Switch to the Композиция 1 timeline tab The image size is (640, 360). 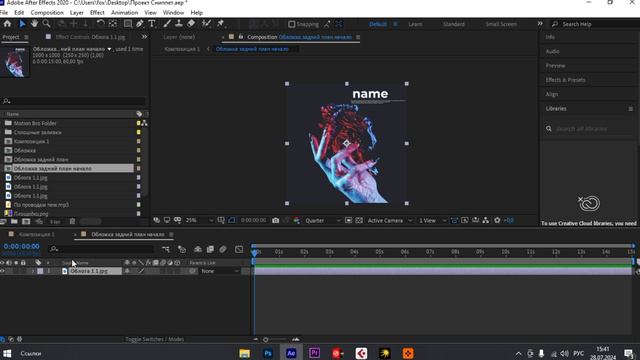pyautogui.click(x=36, y=234)
